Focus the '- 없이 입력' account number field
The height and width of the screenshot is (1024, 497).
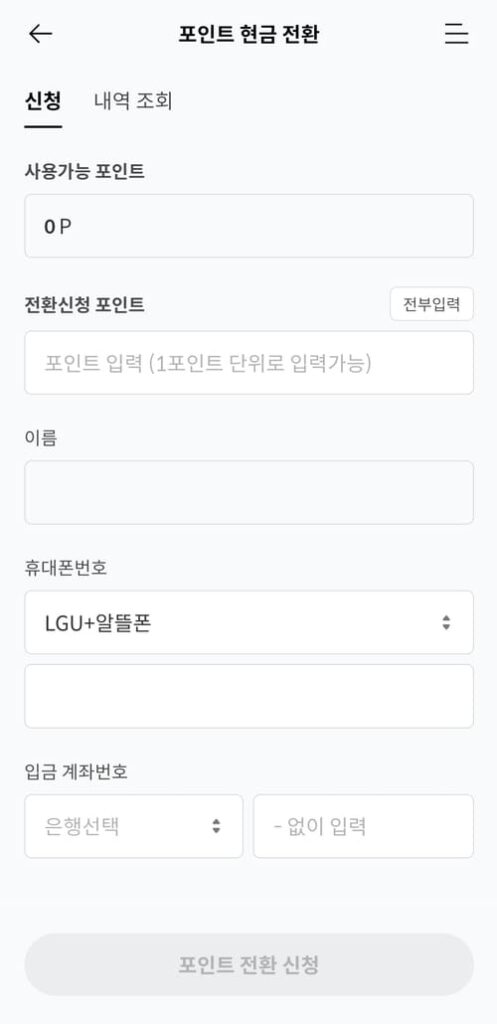point(363,826)
